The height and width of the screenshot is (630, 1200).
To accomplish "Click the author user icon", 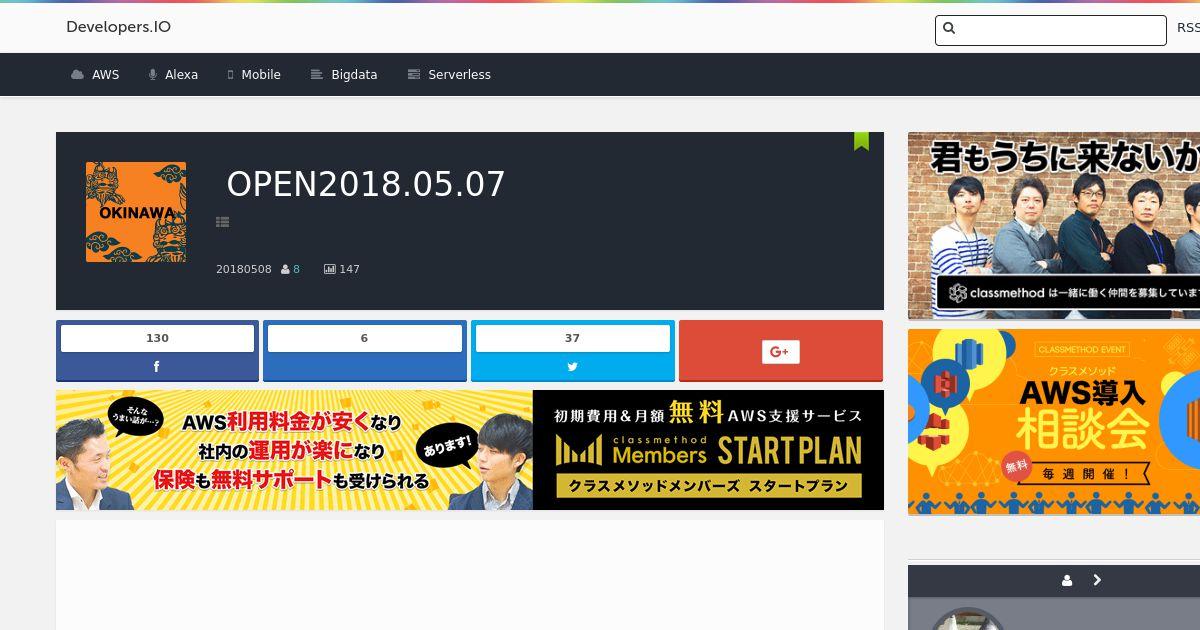I will coord(286,269).
